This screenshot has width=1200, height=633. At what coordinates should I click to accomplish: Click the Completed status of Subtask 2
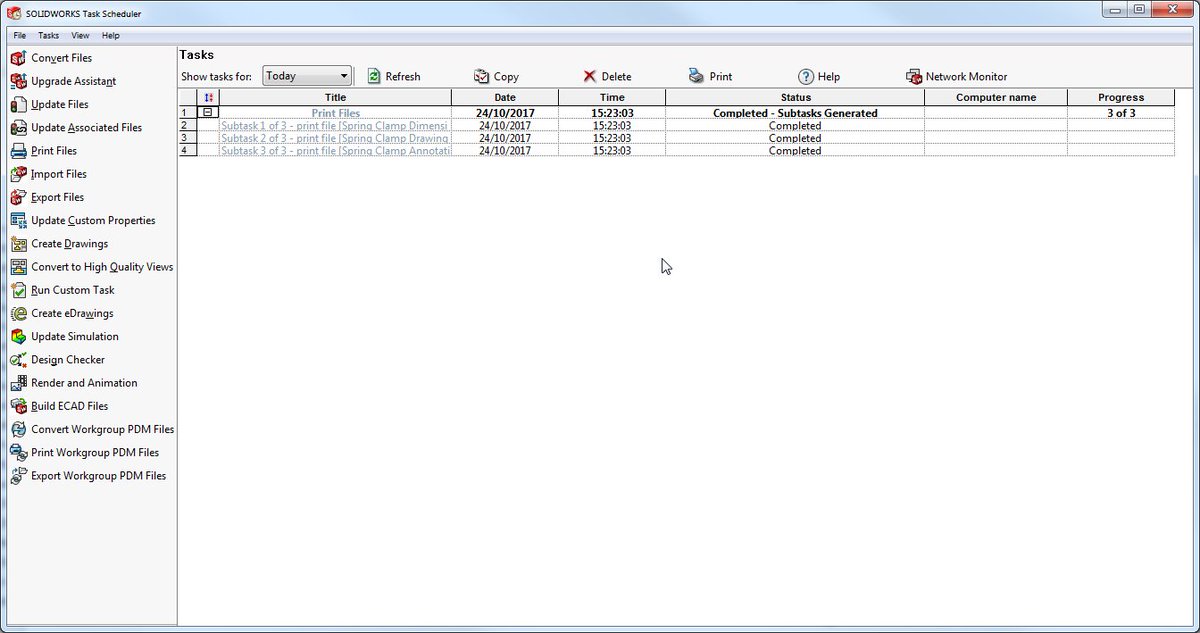coord(795,138)
